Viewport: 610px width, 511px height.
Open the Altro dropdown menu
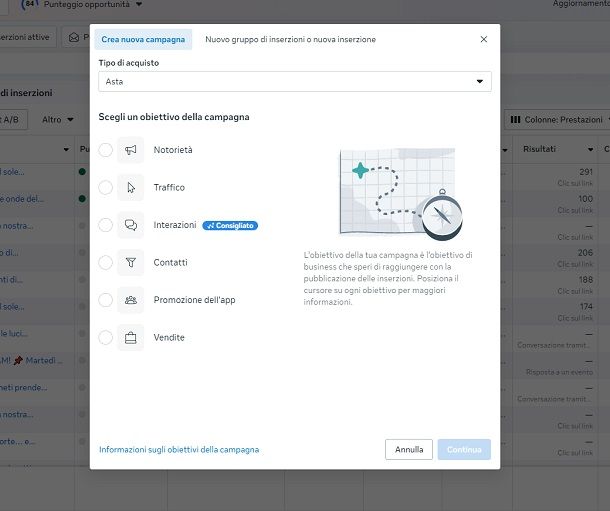pos(57,120)
